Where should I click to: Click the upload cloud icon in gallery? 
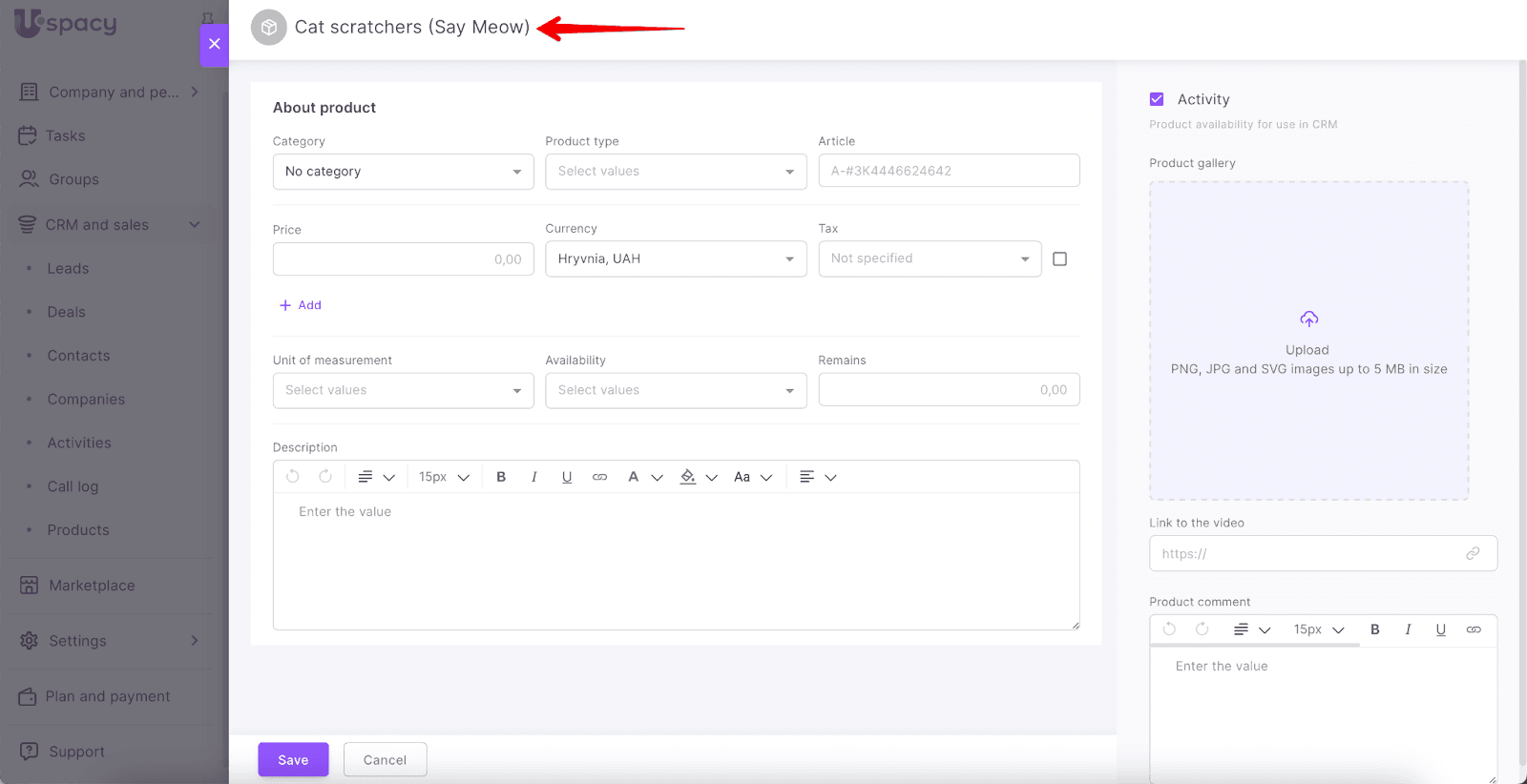[1308, 319]
